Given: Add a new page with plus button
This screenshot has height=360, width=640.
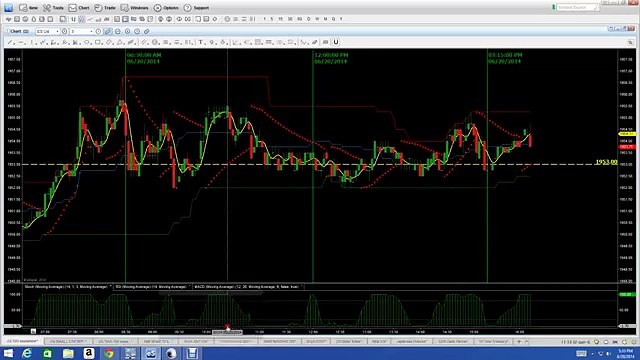Looking at the screenshot, I should point(519,341).
